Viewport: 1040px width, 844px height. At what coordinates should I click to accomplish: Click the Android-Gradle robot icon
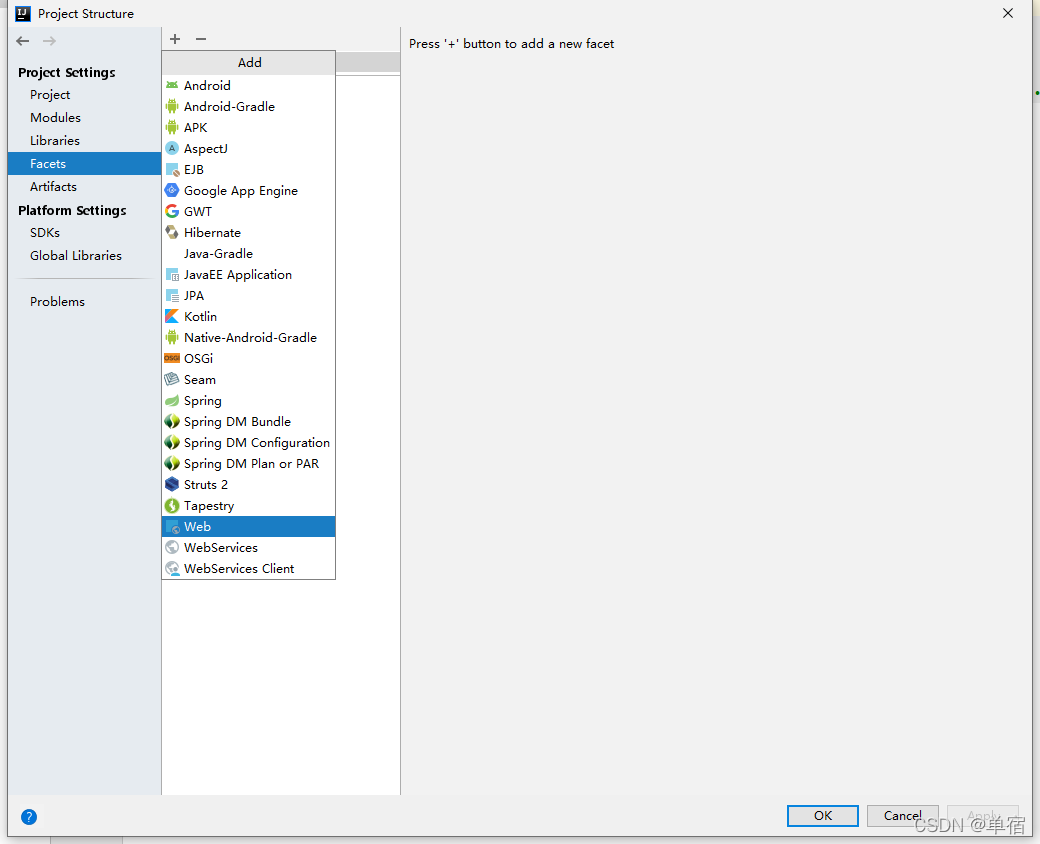point(172,106)
